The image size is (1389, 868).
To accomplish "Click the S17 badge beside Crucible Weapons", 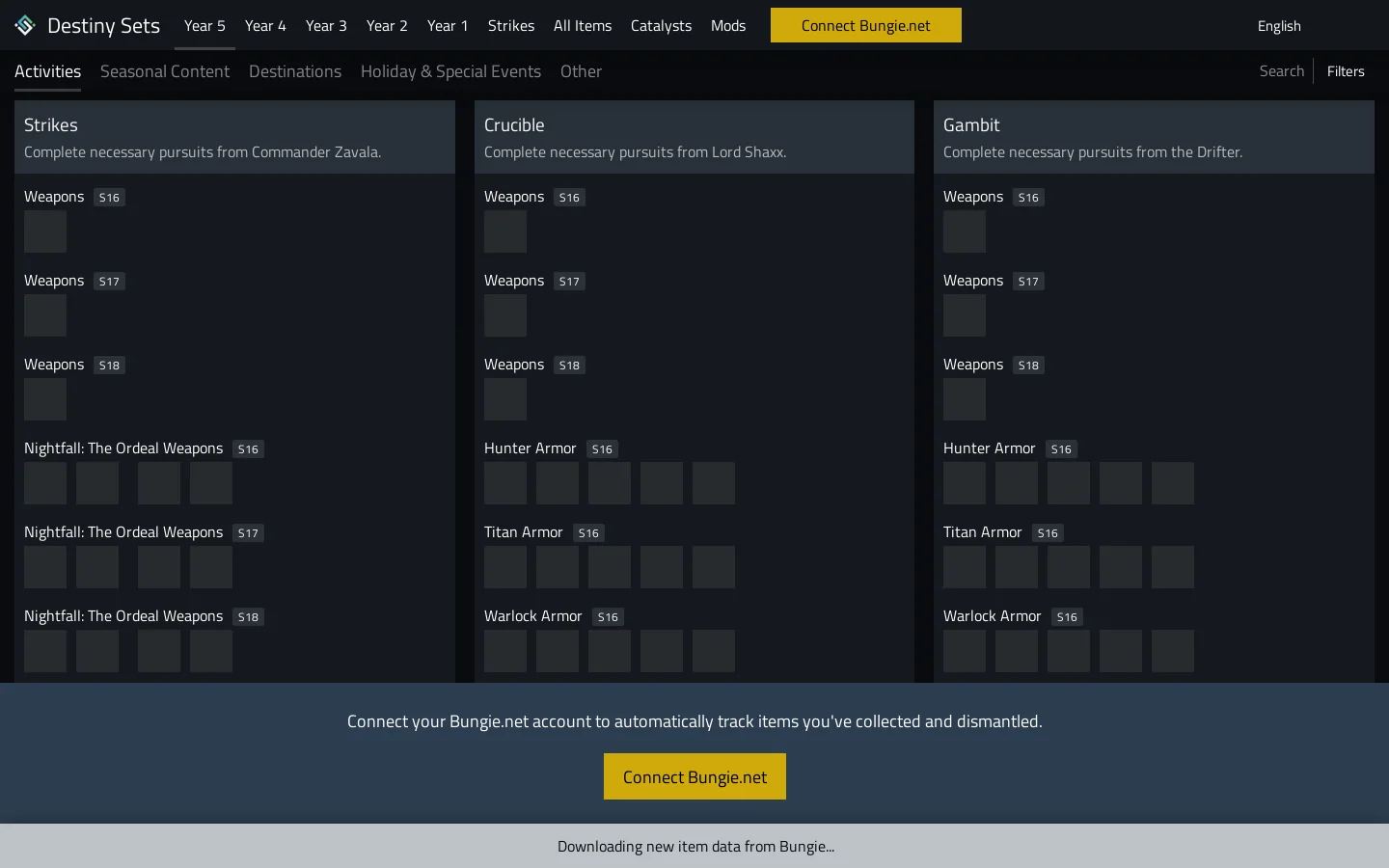I will (x=569, y=282).
